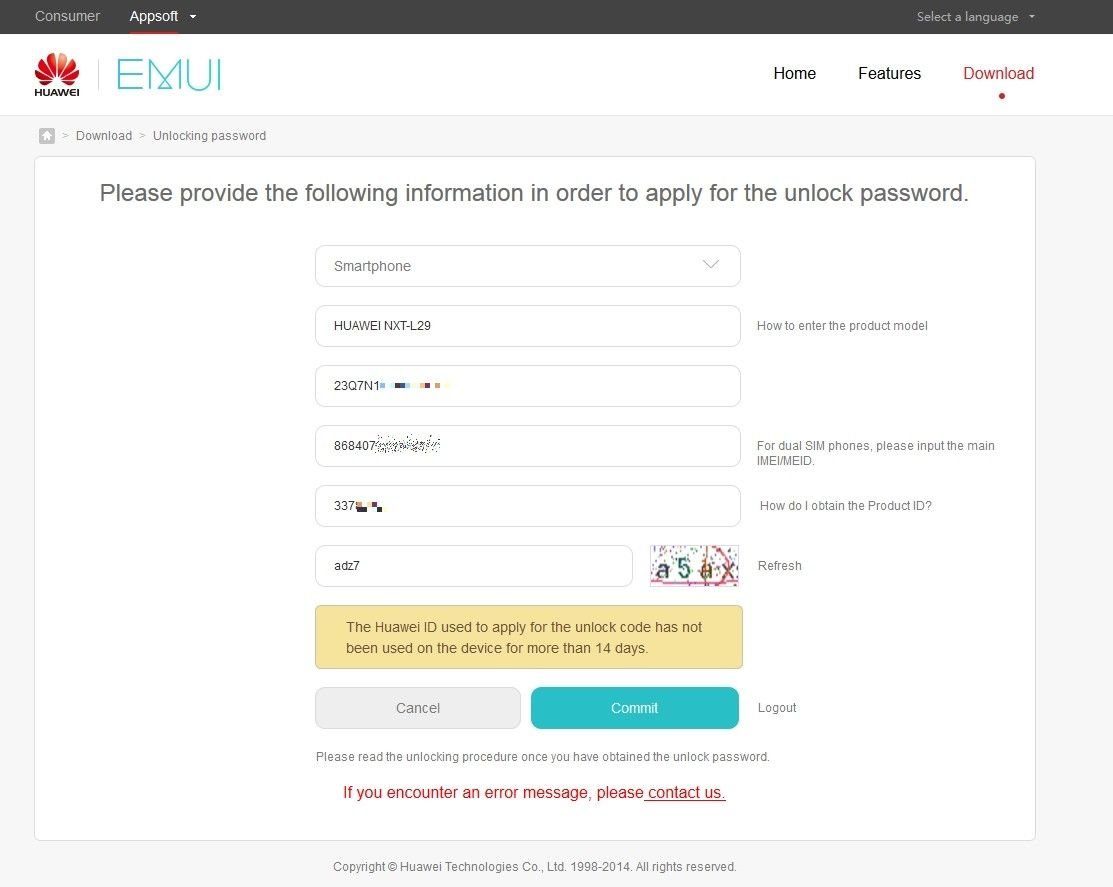Click the Consumer menu item
The height and width of the screenshot is (887, 1113).
67,16
